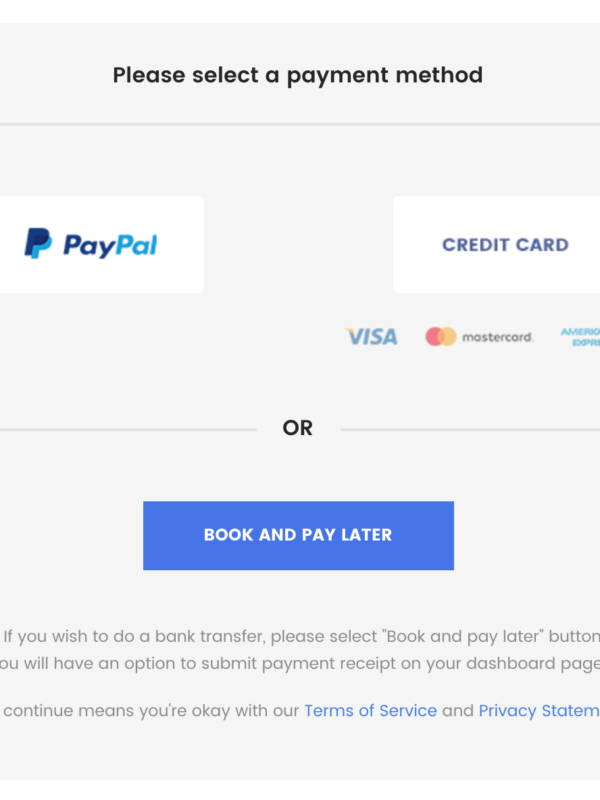Click the OR divider label
Screen dimensions: 600x800
(x=298, y=428)
